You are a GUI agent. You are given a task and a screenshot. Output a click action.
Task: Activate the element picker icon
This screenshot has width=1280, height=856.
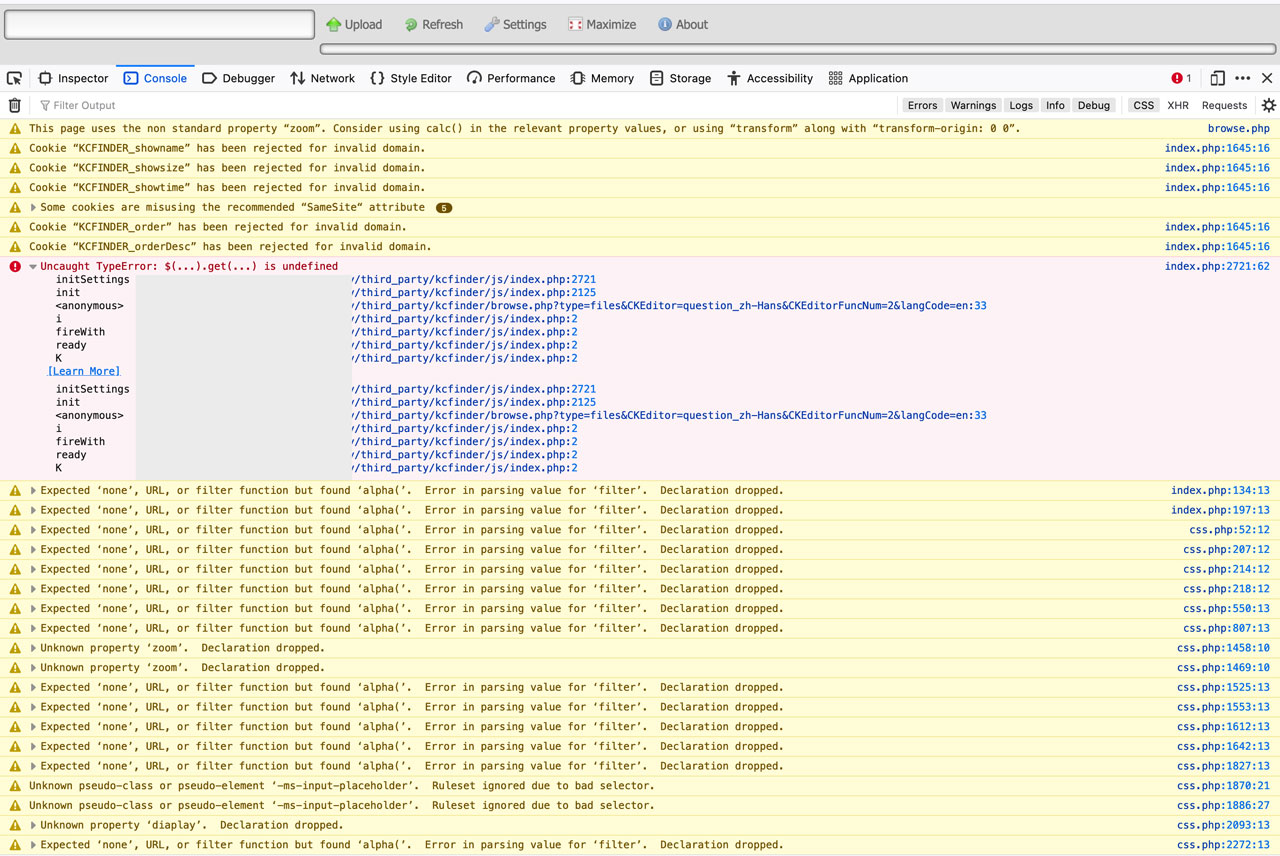coord(14,78)
